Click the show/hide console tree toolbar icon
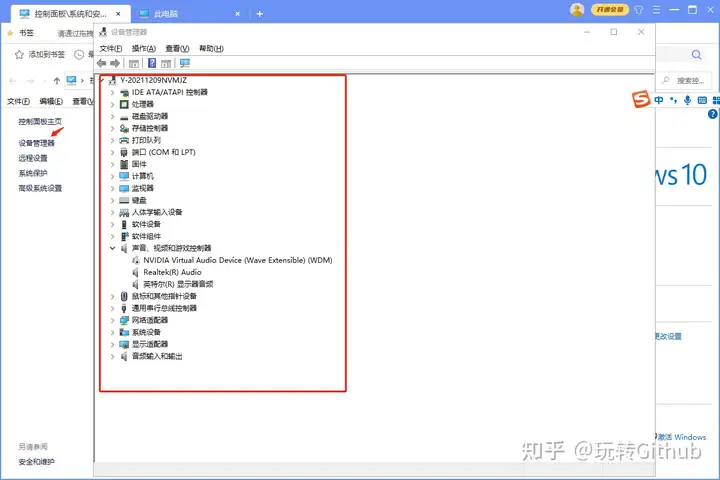 pos(134,63)
